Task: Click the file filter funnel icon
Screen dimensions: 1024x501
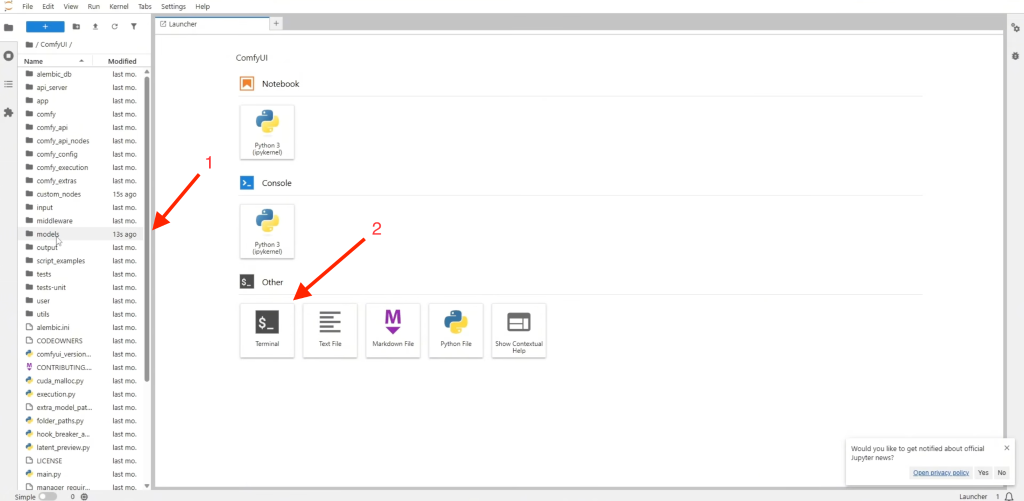Action: pyautogui.click(x=134, y=27)
